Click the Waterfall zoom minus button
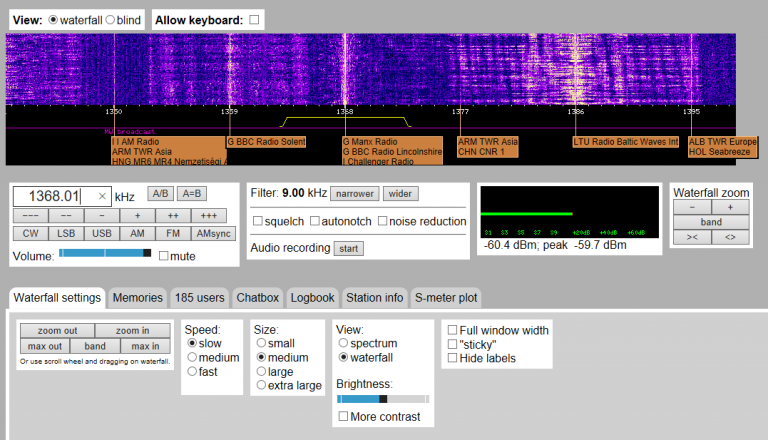Screen dimensions: 768x440 pos(692,207)
